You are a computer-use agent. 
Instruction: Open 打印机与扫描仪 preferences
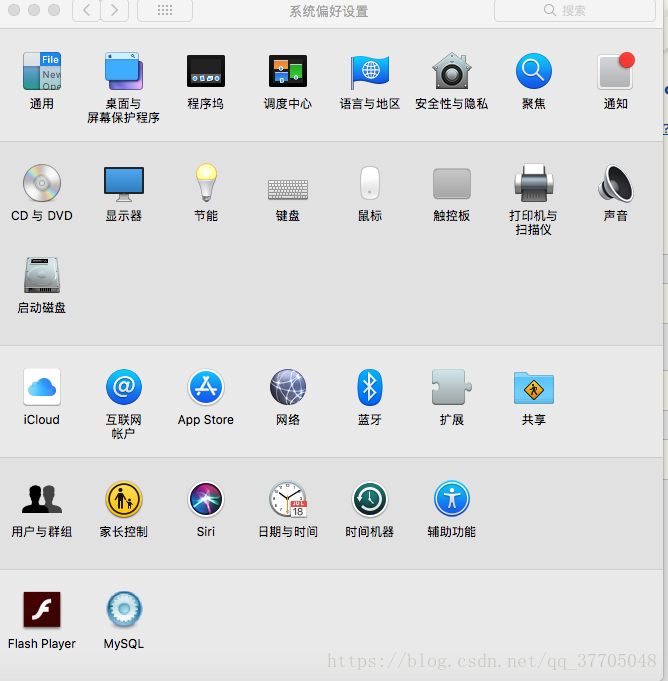coord(534,183)
